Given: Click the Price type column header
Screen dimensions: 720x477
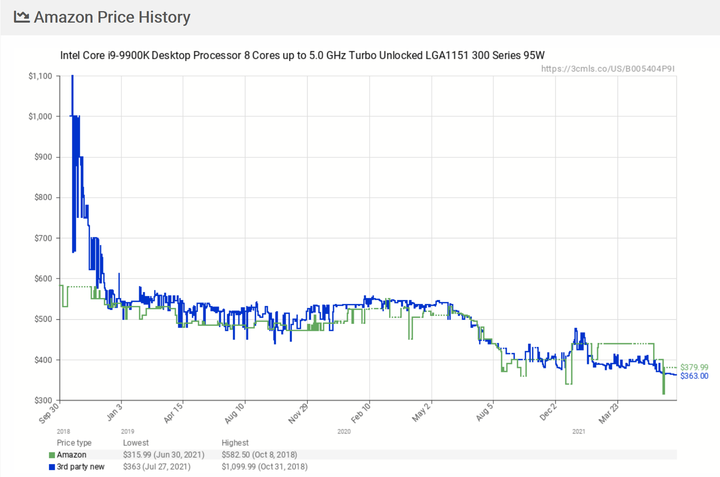Looking at the screenshot, I should point(74,443).
